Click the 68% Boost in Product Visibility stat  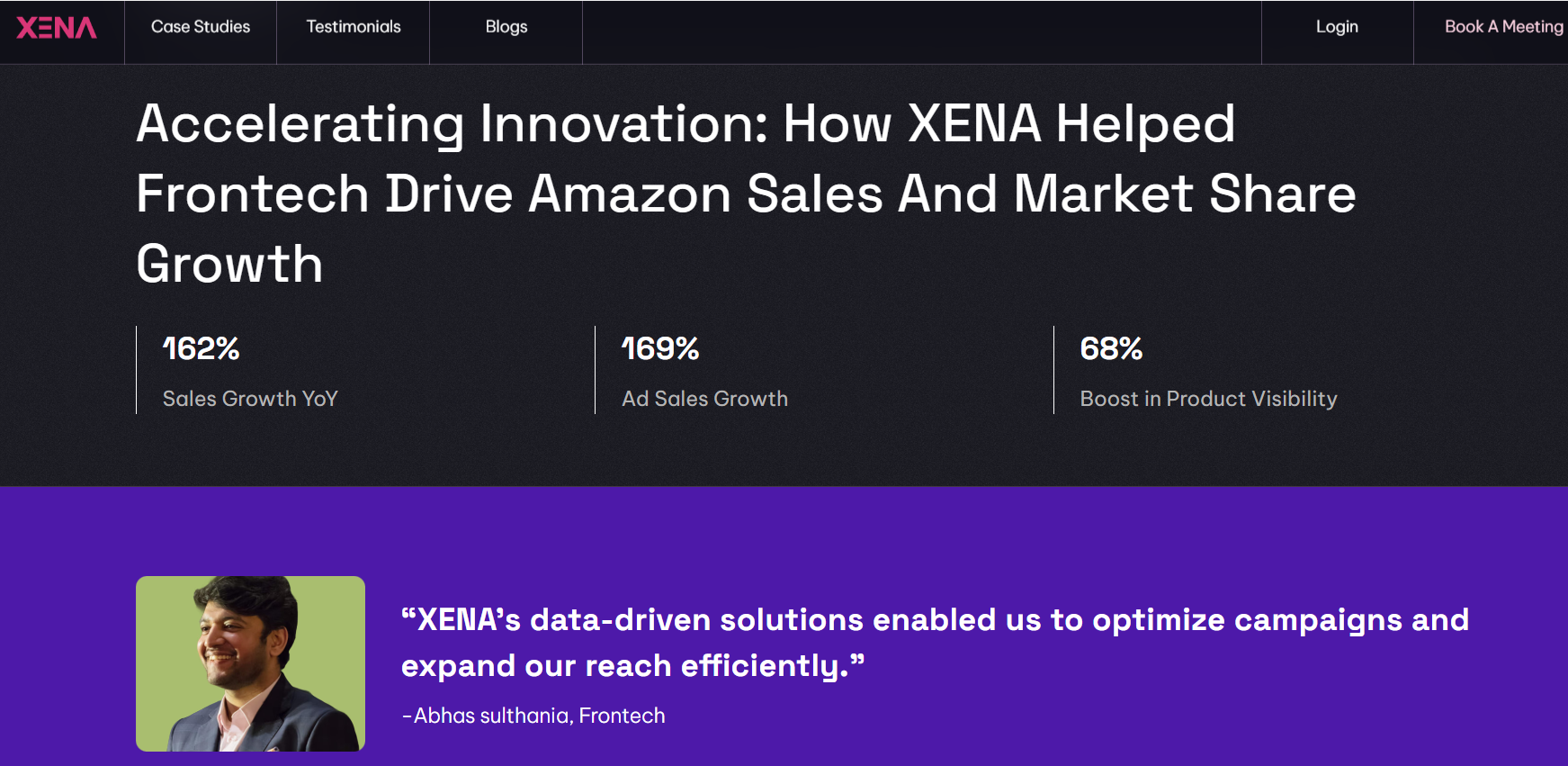[1111, 349]
